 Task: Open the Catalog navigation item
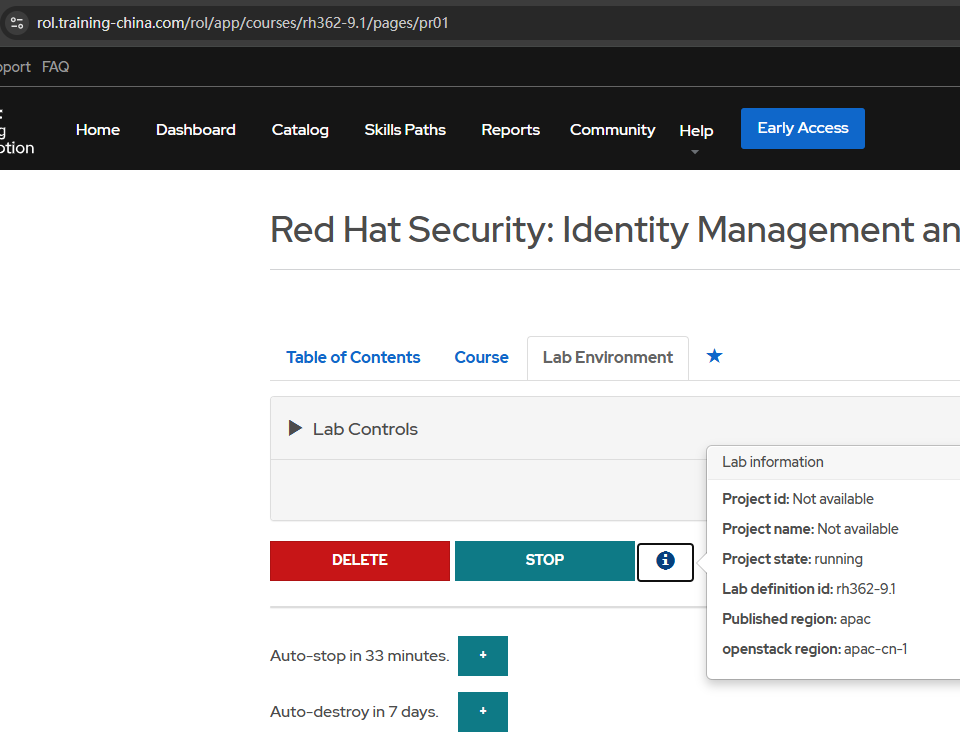[x=300, y=130]
